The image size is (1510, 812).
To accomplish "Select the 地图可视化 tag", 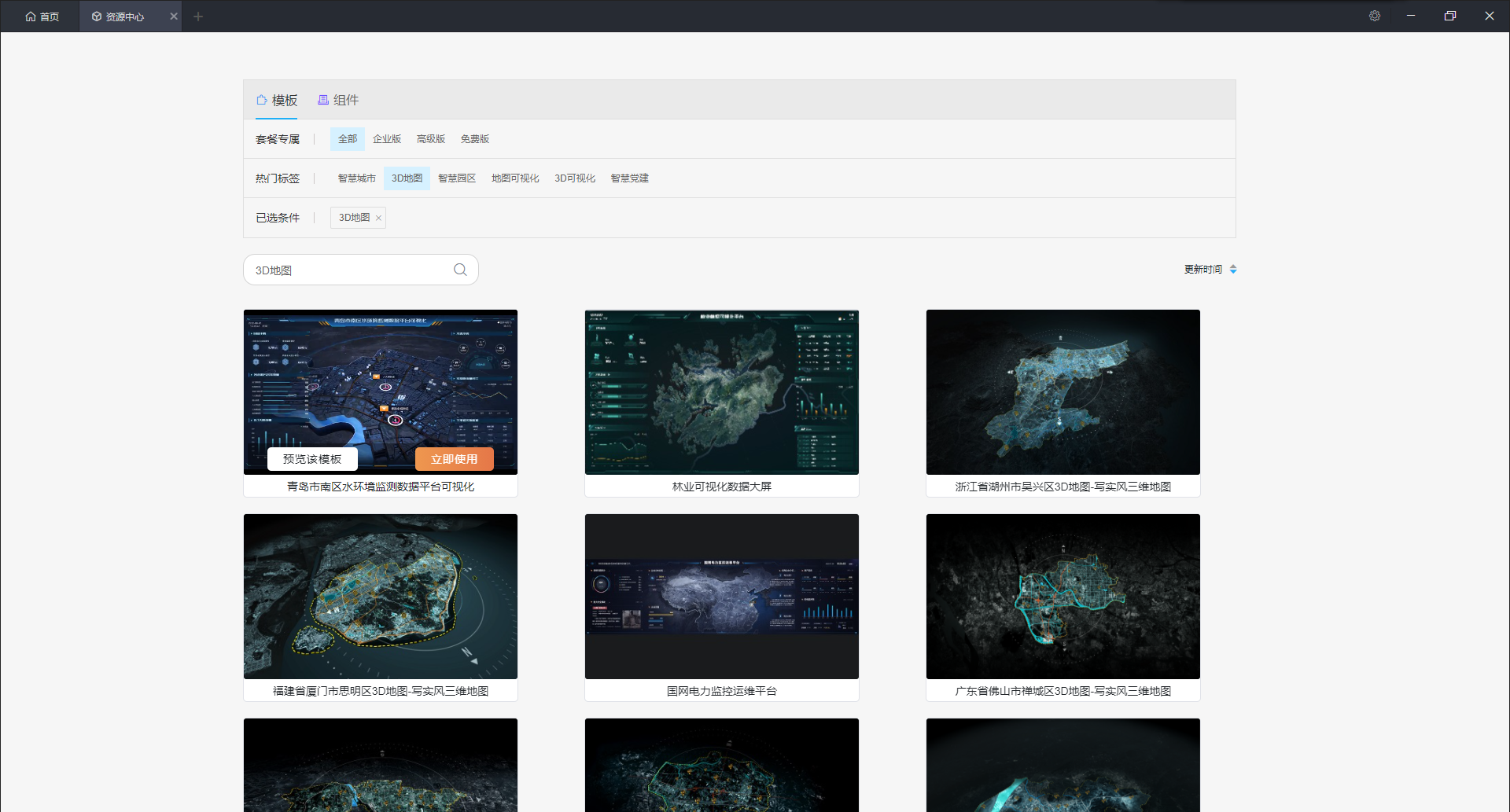I will [x=515, y=178].
